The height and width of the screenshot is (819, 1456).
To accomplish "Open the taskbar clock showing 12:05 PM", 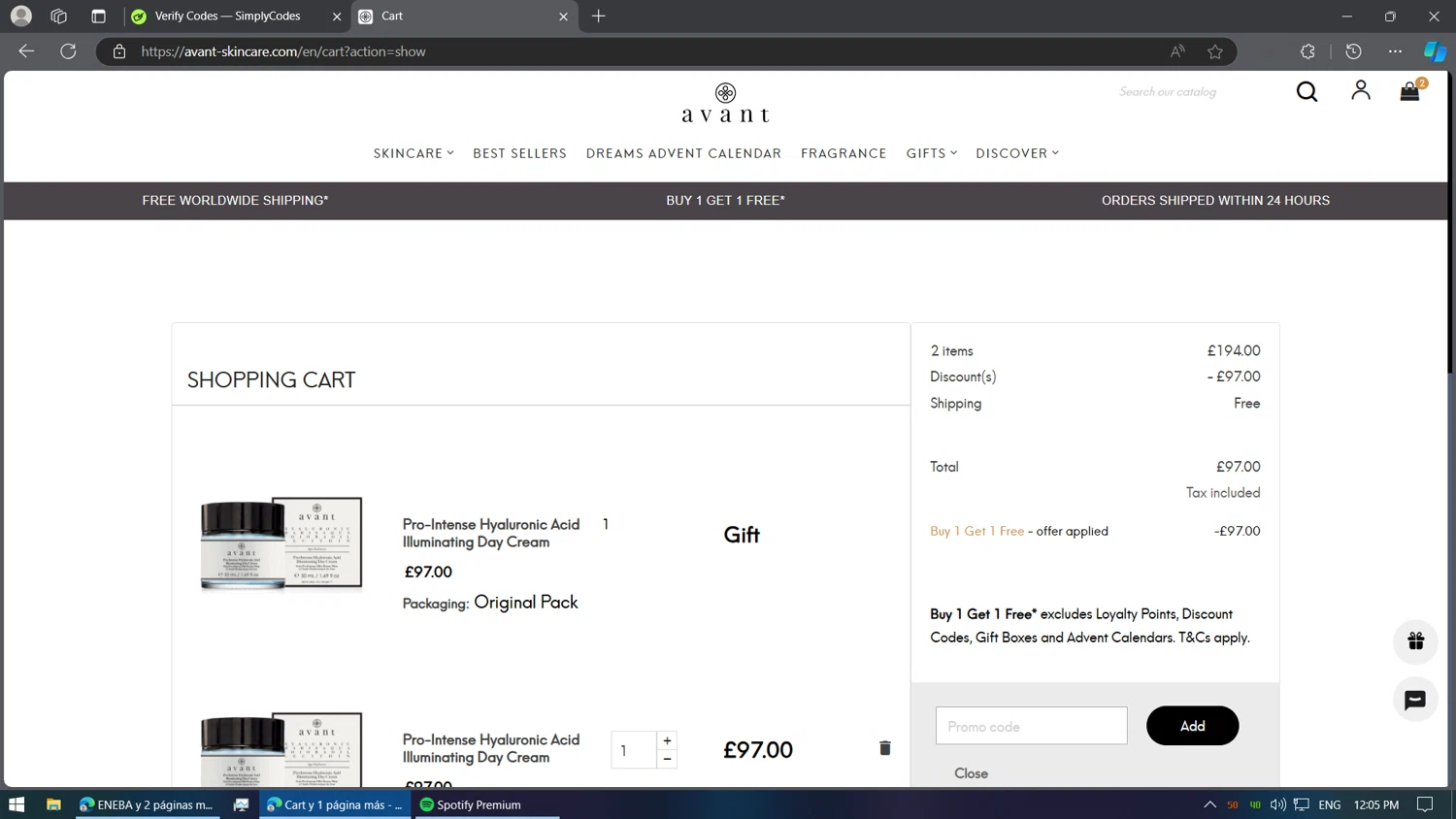I will point(1375,804).
